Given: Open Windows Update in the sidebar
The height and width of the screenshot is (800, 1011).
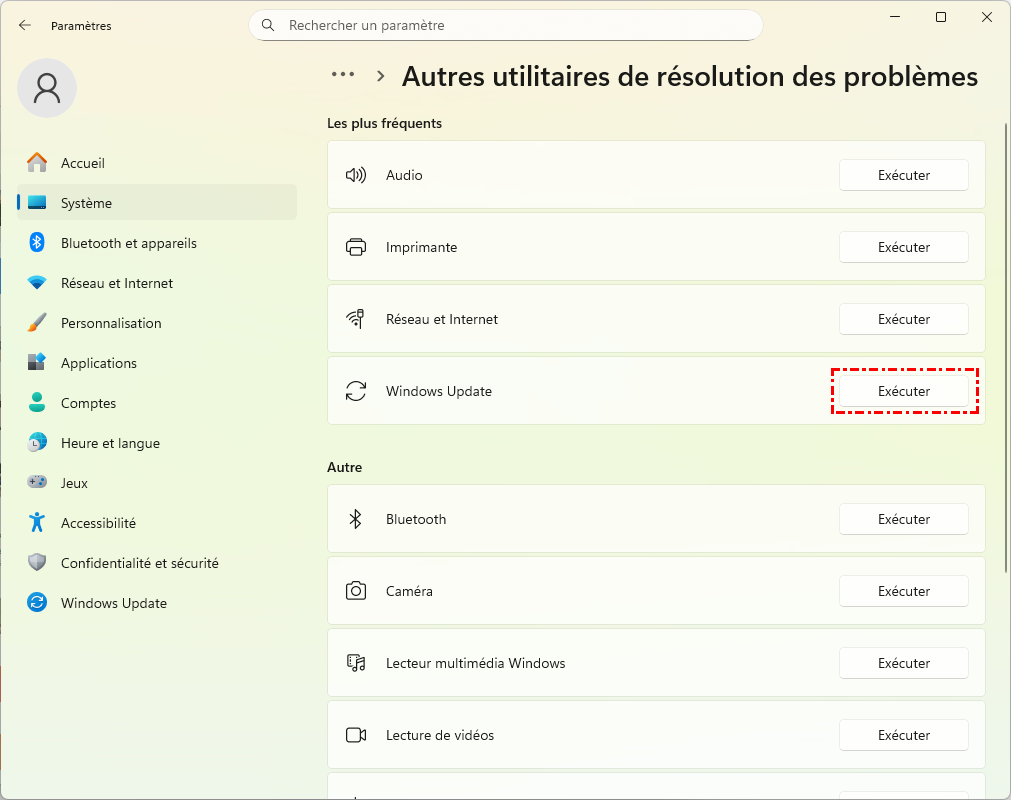Looking at the screenshot, I should click(114, 603).
